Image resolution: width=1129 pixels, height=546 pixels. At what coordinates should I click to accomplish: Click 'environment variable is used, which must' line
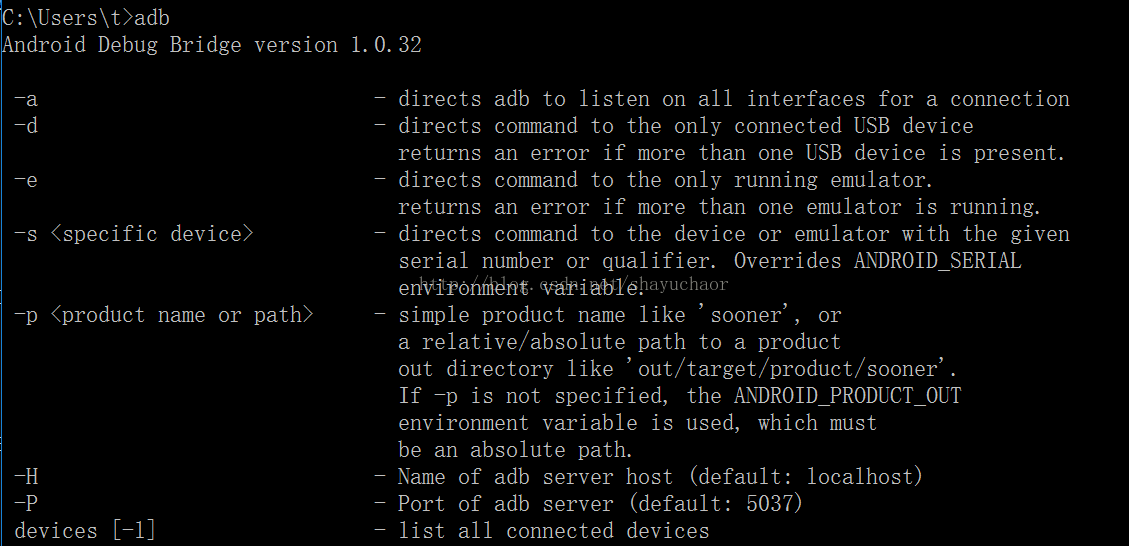[x=638, y=423]
